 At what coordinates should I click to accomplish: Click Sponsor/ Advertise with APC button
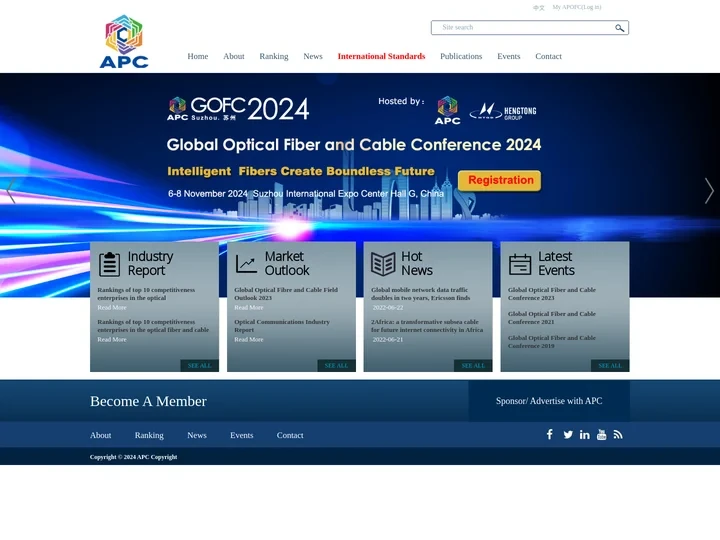coord(549,401)
